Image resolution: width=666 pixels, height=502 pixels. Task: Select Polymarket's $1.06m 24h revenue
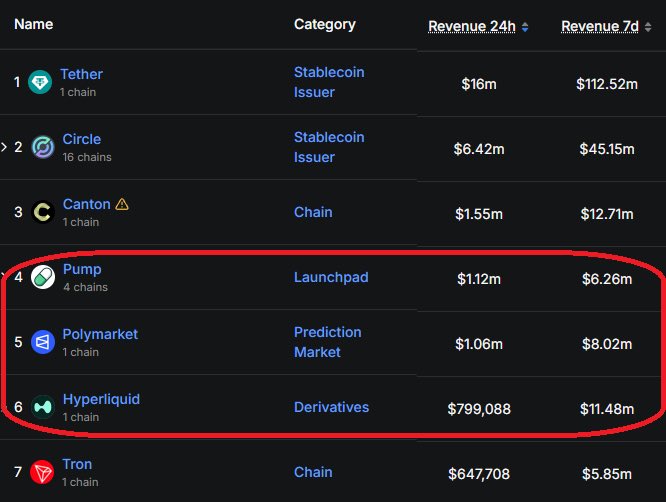(x=479, y=344)
